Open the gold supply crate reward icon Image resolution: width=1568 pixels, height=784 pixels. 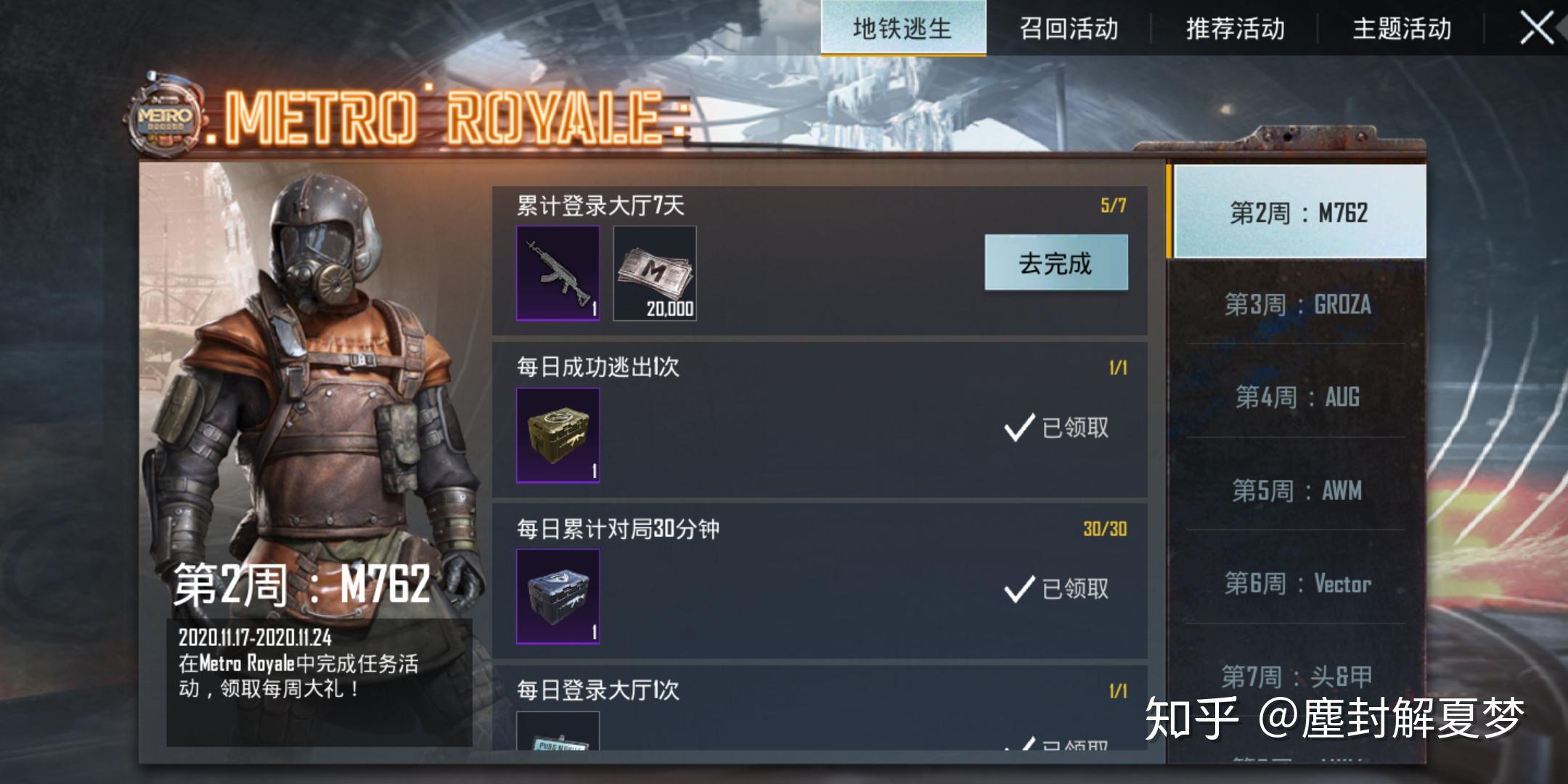pyautogui.click(x=558, y=435)
